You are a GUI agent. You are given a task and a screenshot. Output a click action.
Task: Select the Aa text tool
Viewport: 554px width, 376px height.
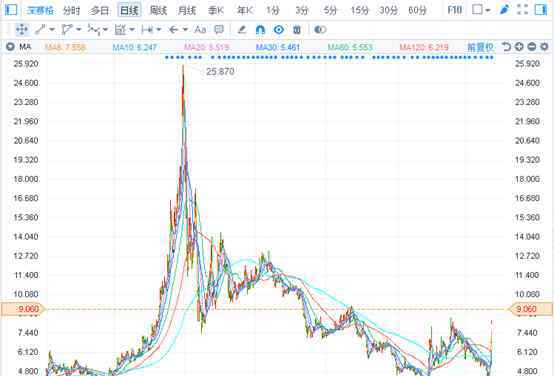[200, 29]
